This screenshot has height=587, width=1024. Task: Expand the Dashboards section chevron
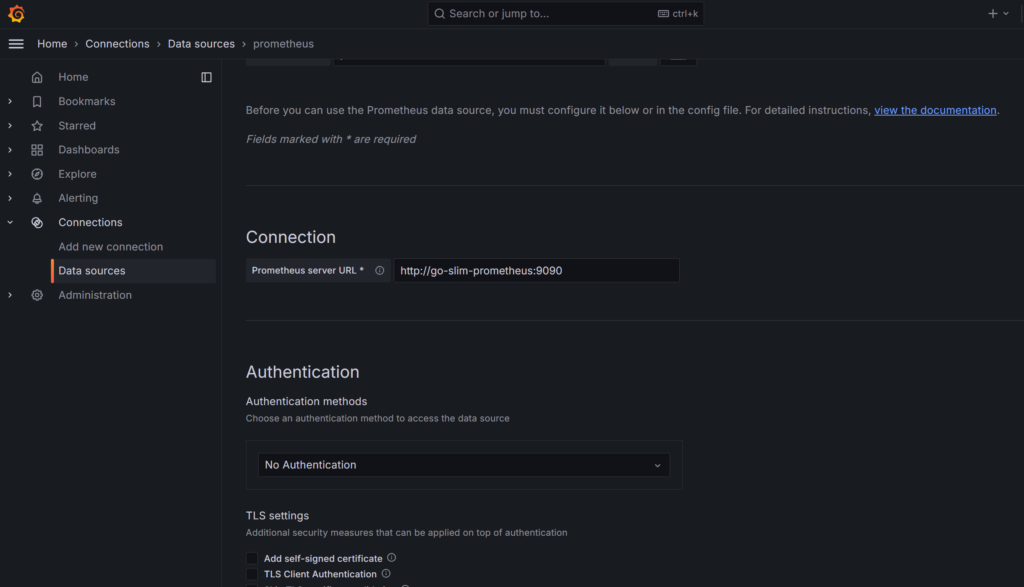click(10, 150)
